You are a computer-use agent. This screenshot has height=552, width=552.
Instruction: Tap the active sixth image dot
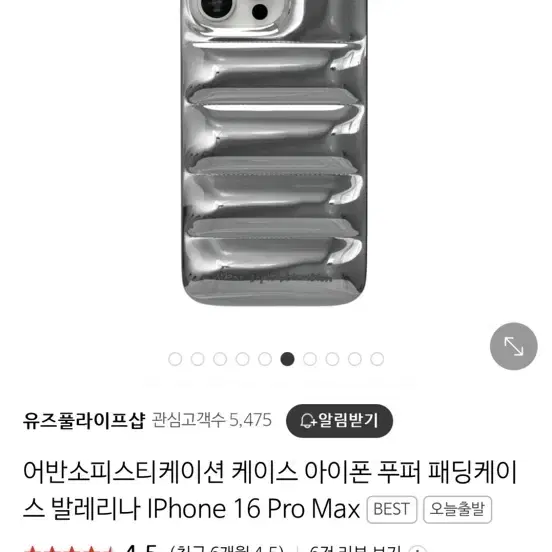click(x=287, y=359)
